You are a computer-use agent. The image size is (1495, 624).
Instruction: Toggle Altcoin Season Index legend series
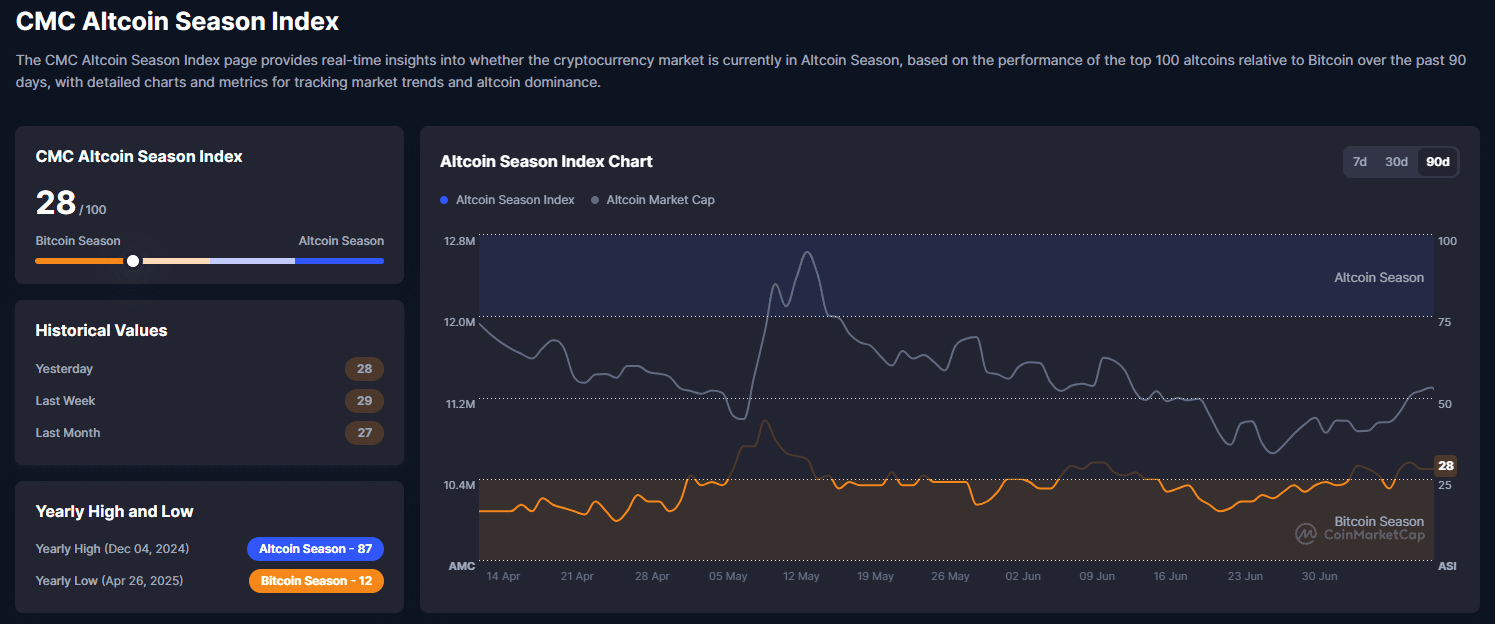click(x=515, y=200)
